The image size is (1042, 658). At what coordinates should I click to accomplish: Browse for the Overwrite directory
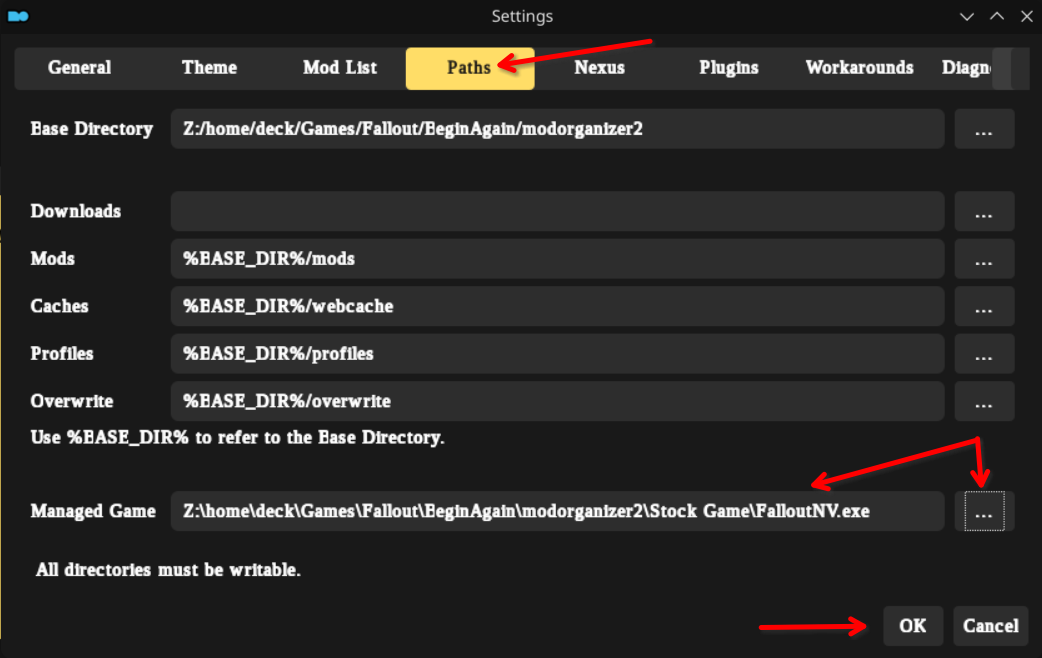(983, 402)
